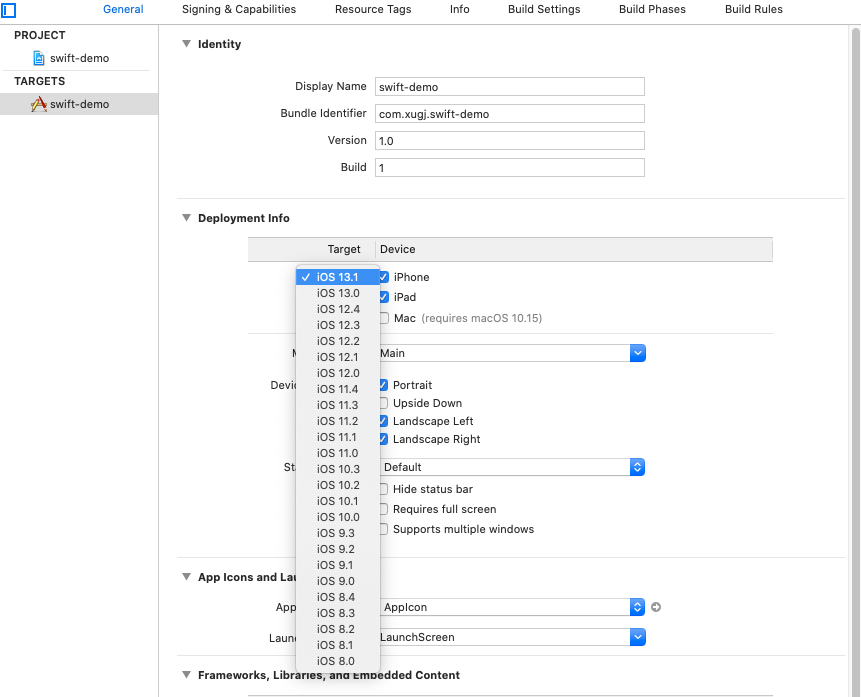Collapse the Frameworks, Libraries section triangle
Image resolution: width=861 pixels, height=697 pixels.
click(187, 674)
